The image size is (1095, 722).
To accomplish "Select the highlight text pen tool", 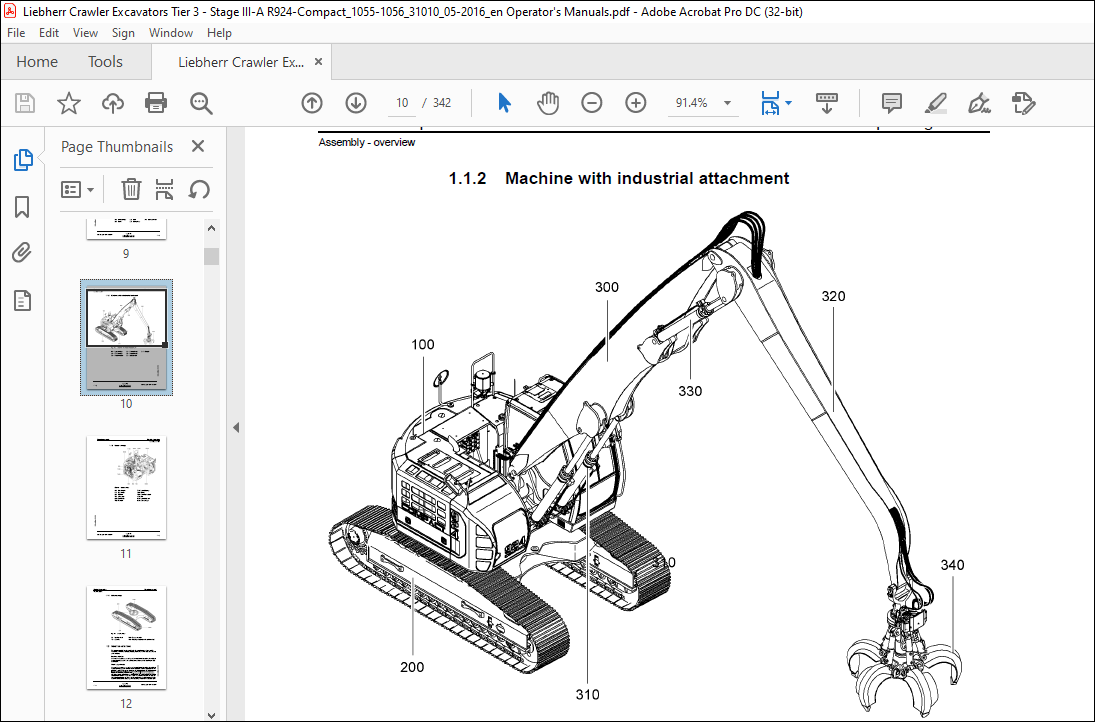I will (936, 103).
